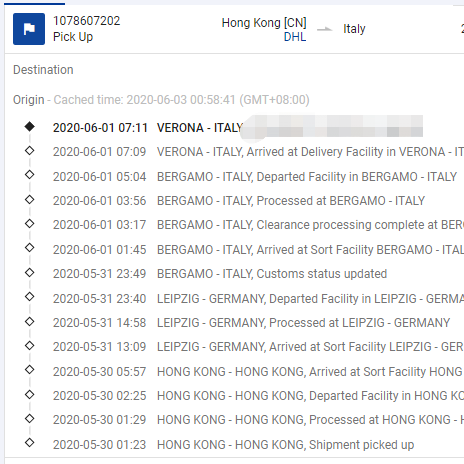Image resolution: width=464 pixels, height=464 pixels.
Task: Click the Destination section label
Action: click(x=43, y=70)
